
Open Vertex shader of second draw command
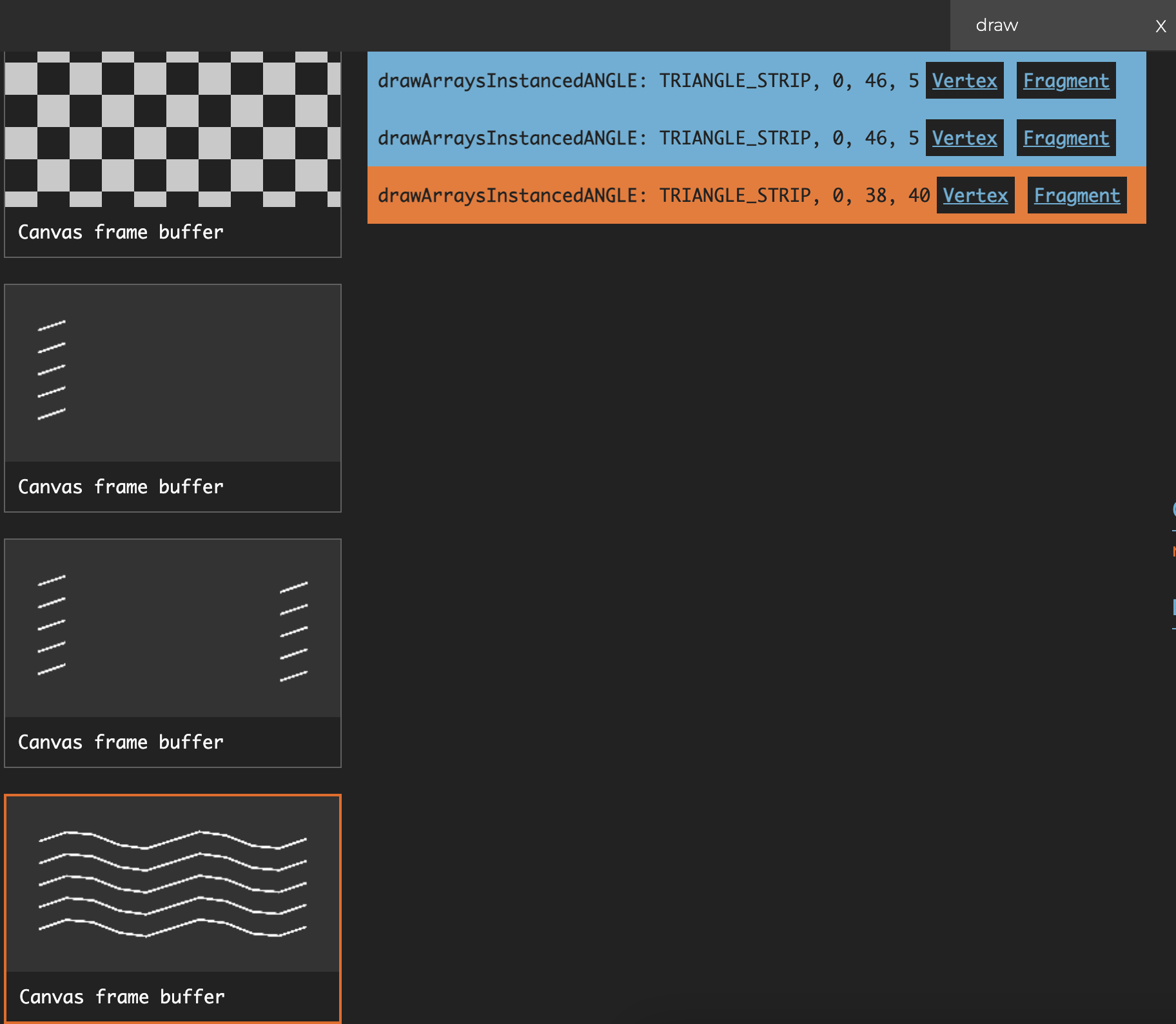[964, 138]
